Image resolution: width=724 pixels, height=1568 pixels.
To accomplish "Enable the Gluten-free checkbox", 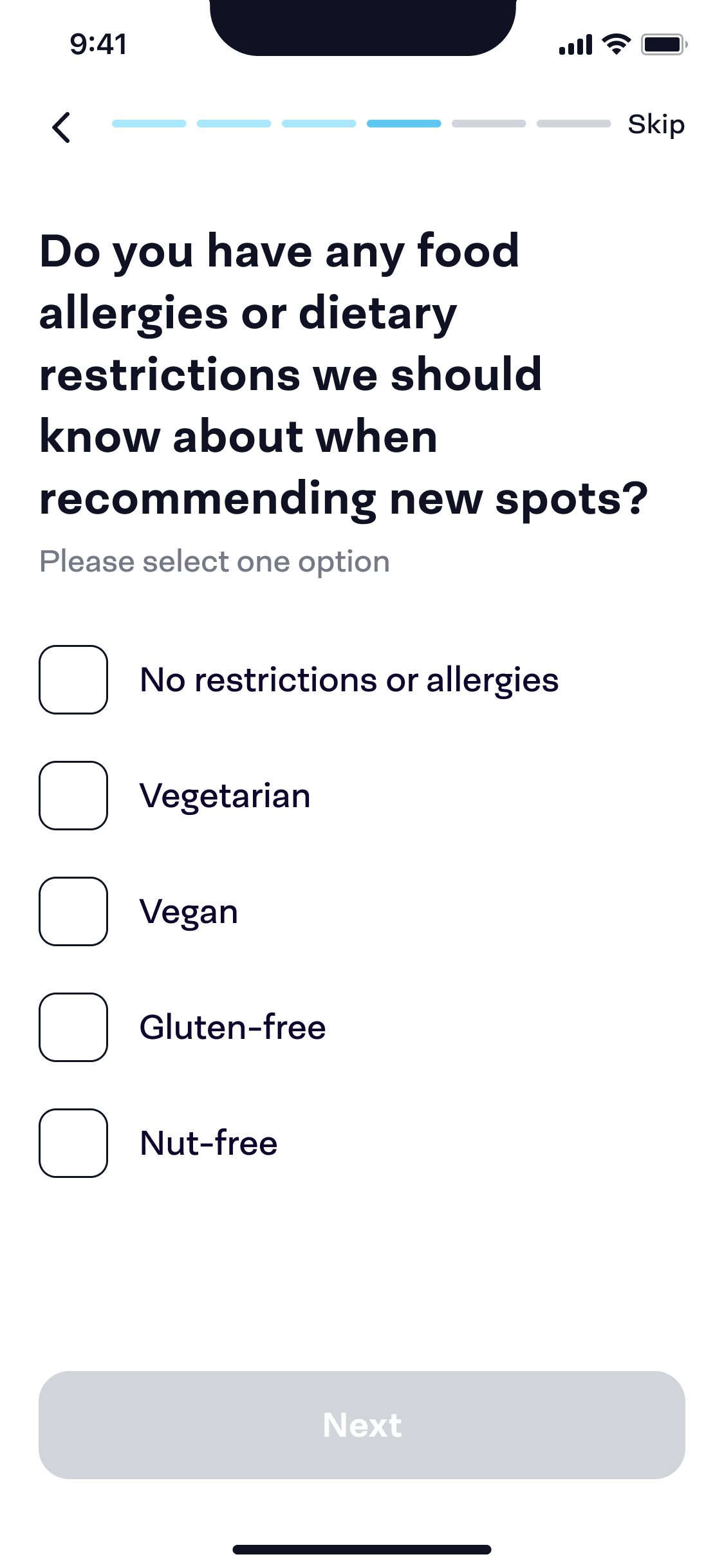I will [73, 1027].
